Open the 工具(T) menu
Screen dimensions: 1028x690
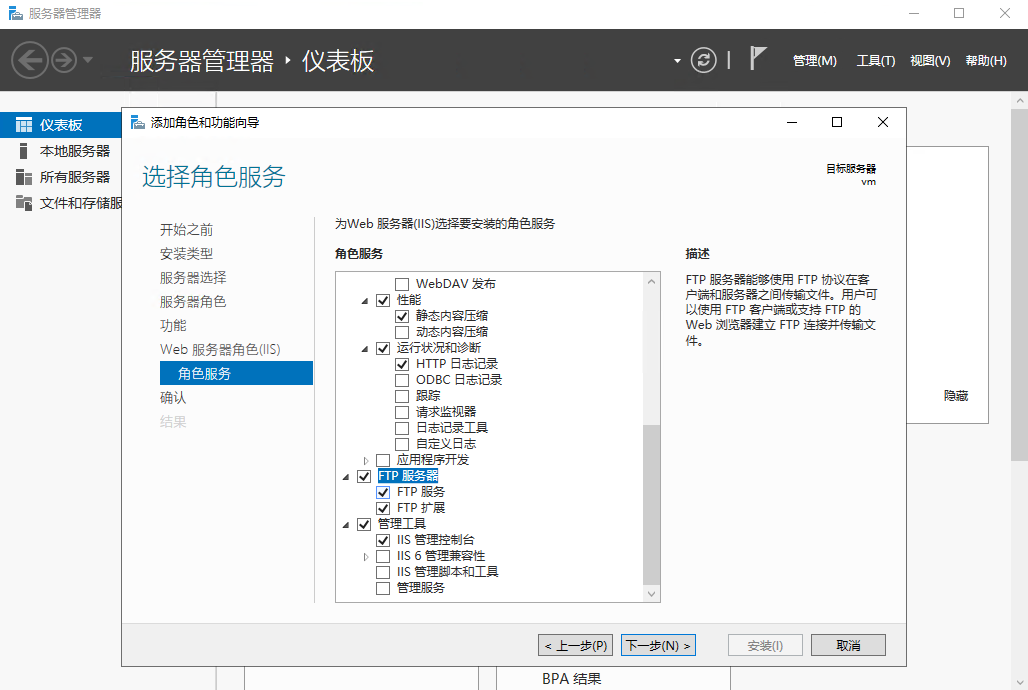tap(875, 61)
